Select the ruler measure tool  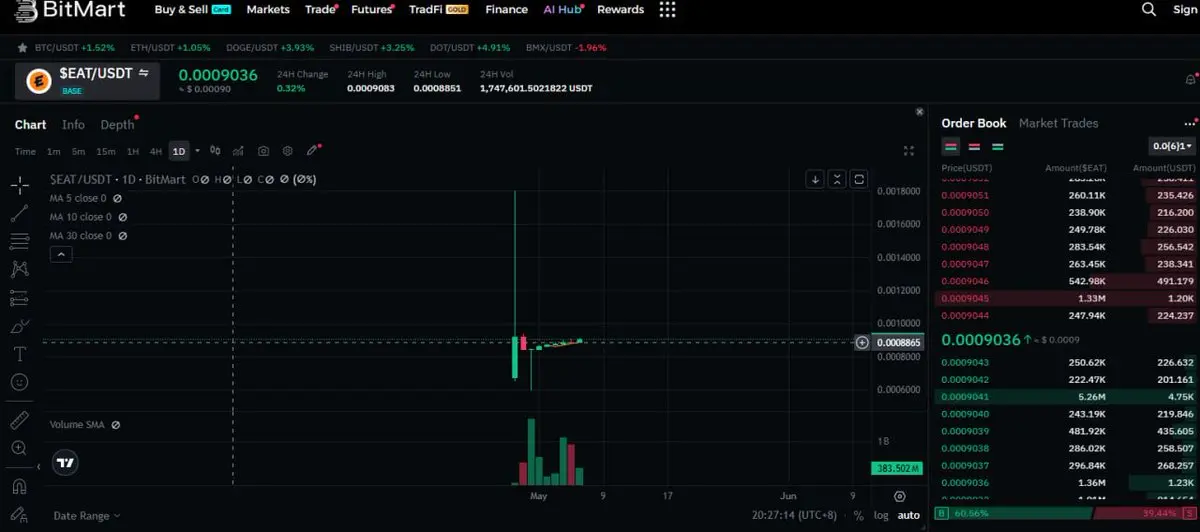pos(19,420)
